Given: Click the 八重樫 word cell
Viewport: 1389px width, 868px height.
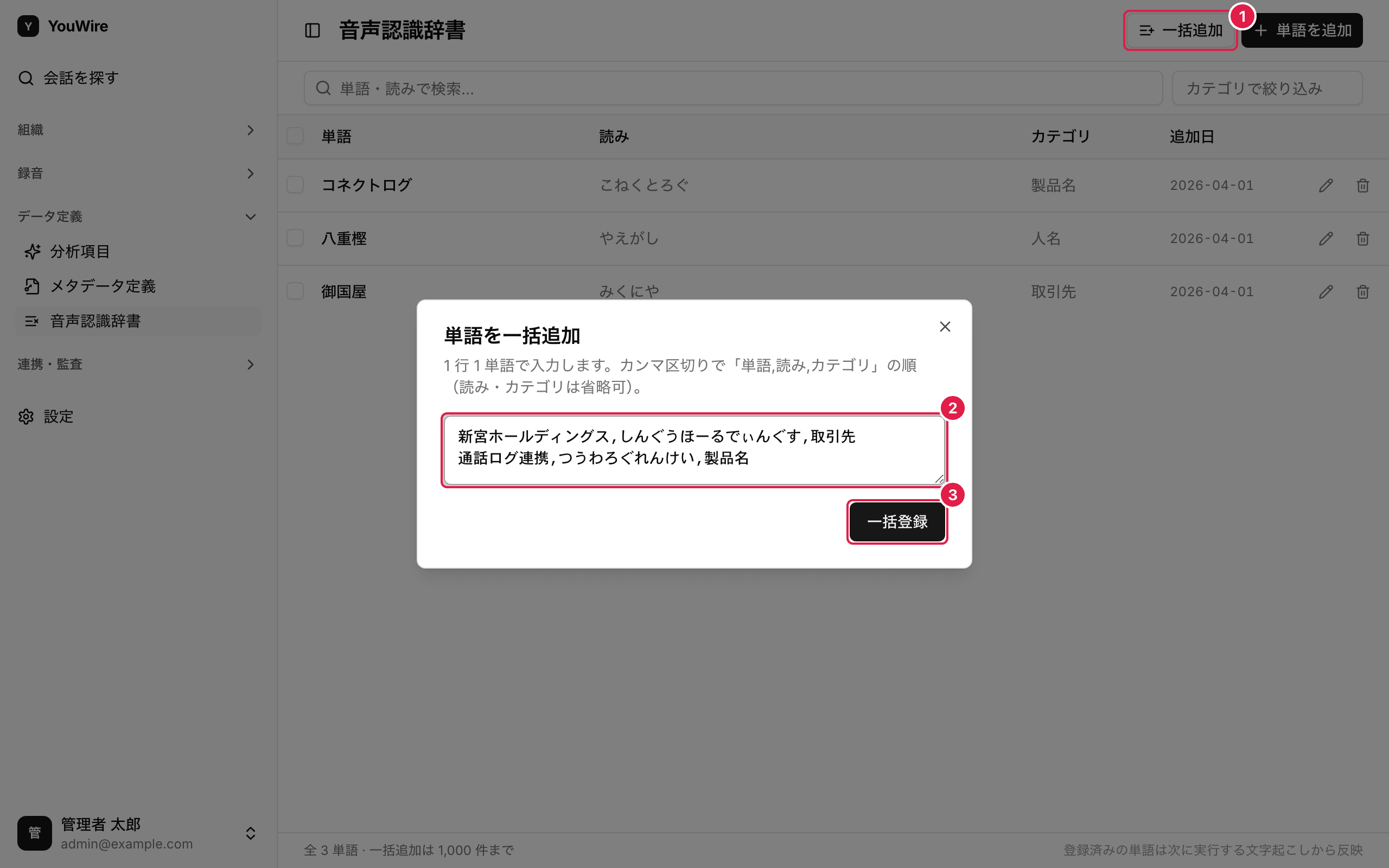Looking at the screenshot, I should click(x=344, y=239).
